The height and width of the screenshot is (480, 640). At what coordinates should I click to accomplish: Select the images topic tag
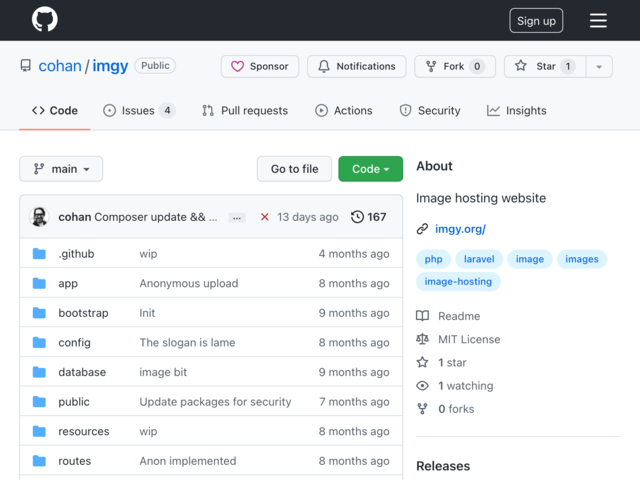[x=582, y=259]
